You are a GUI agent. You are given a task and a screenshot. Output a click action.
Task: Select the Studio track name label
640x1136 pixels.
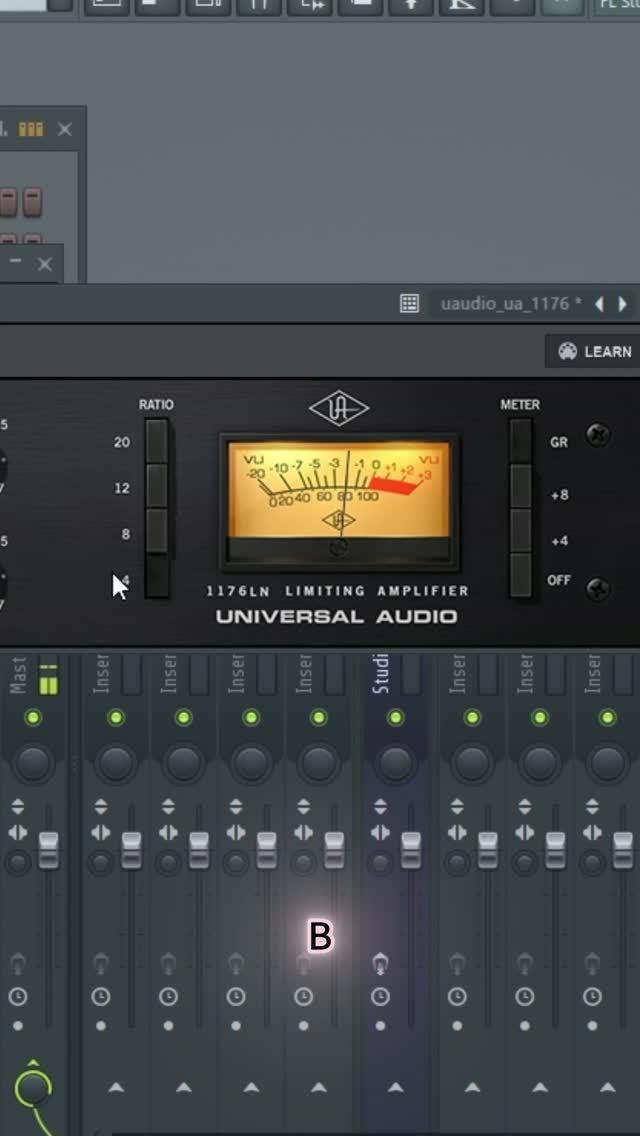[381, 674]
